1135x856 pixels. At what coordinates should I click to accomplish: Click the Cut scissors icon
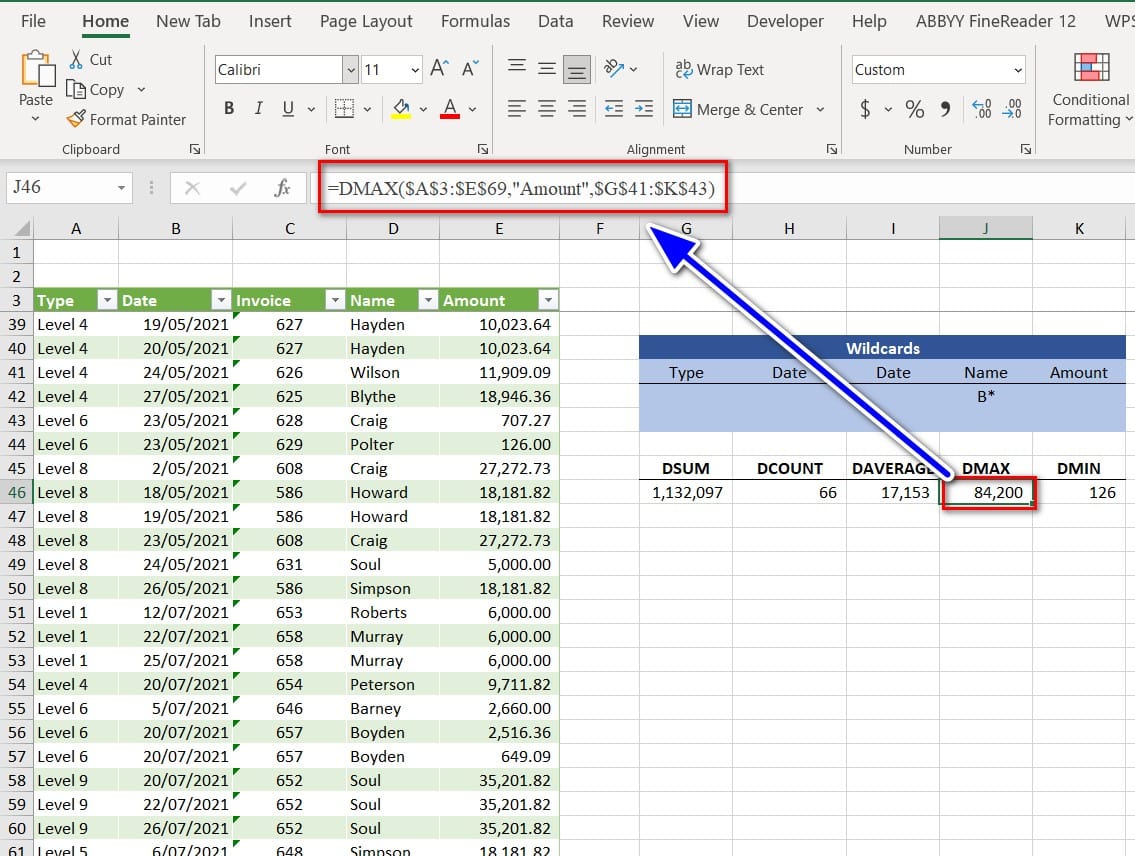(76, 60)
